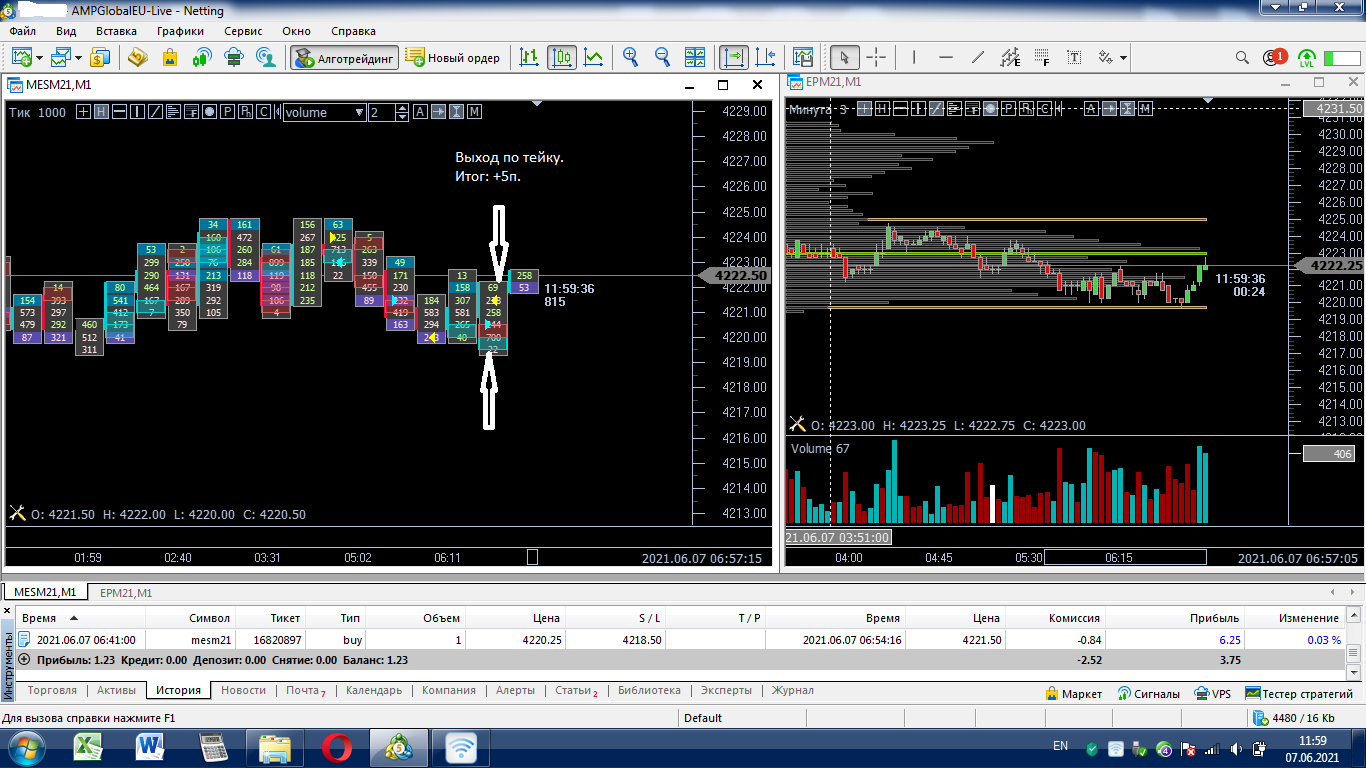Screen dimensions: 1366x768
Task: Switch chart to line chart mode
Action: (x=594, y=57)
